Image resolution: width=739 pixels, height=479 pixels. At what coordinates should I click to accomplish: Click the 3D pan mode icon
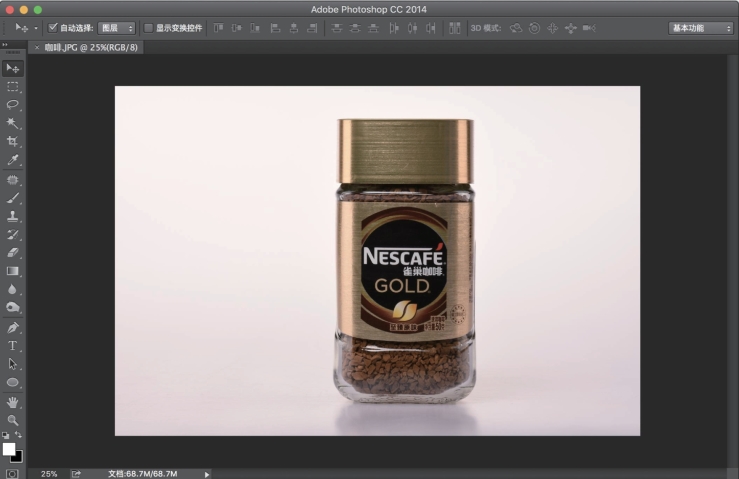(x=552, y=28)
